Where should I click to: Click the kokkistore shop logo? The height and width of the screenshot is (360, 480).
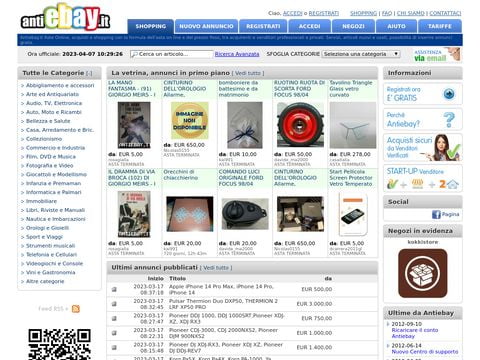pyautogui.click(x=423, y=273)
